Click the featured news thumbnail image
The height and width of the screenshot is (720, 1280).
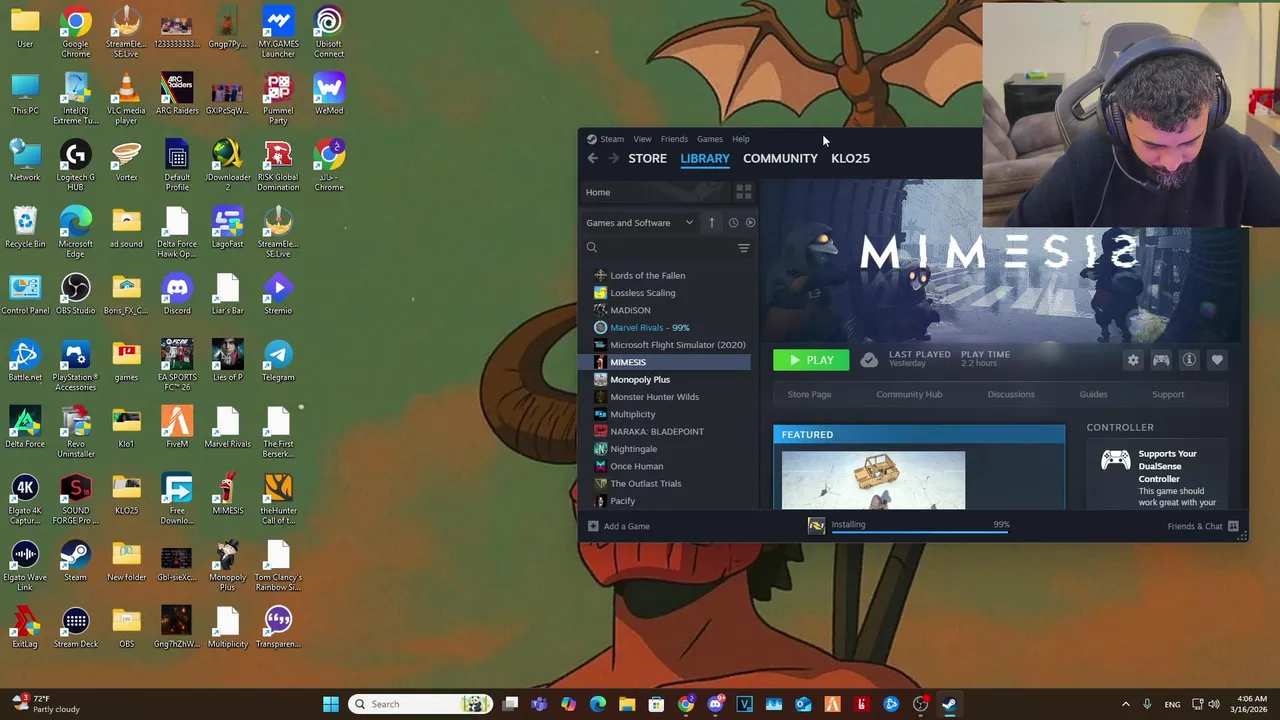873,480
